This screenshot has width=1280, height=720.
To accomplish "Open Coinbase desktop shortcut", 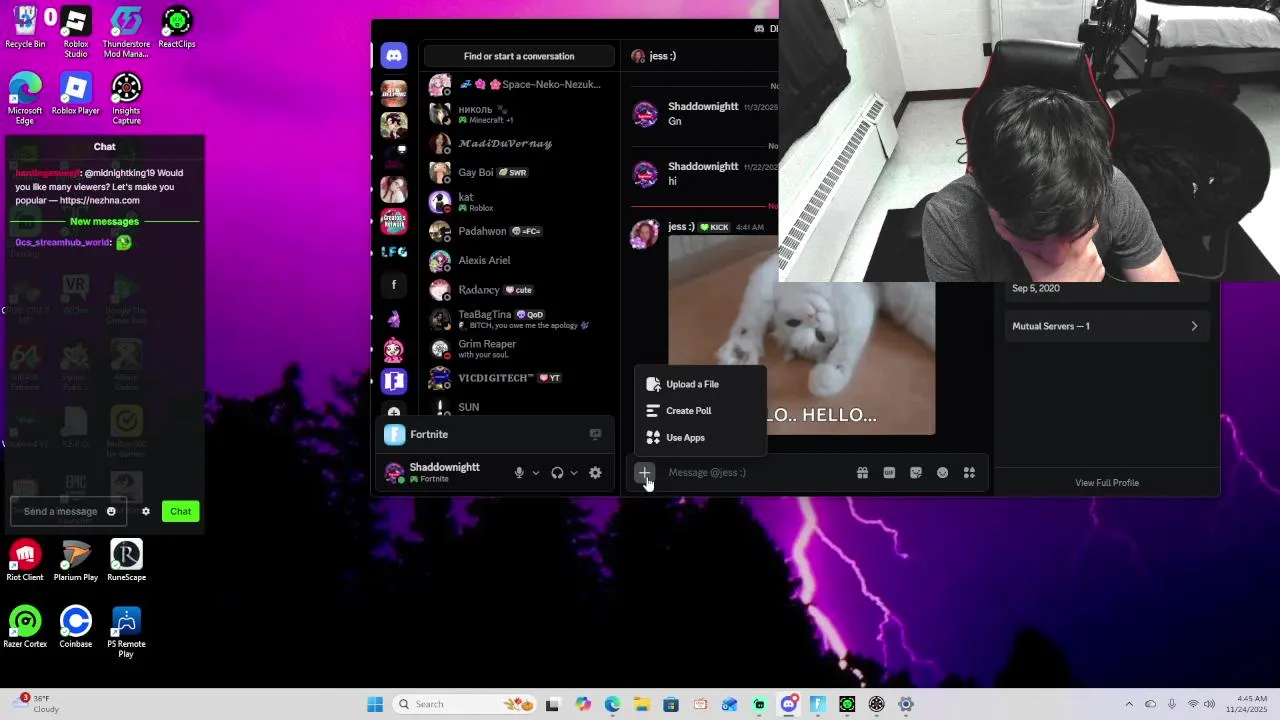I will tap(76, 628).
